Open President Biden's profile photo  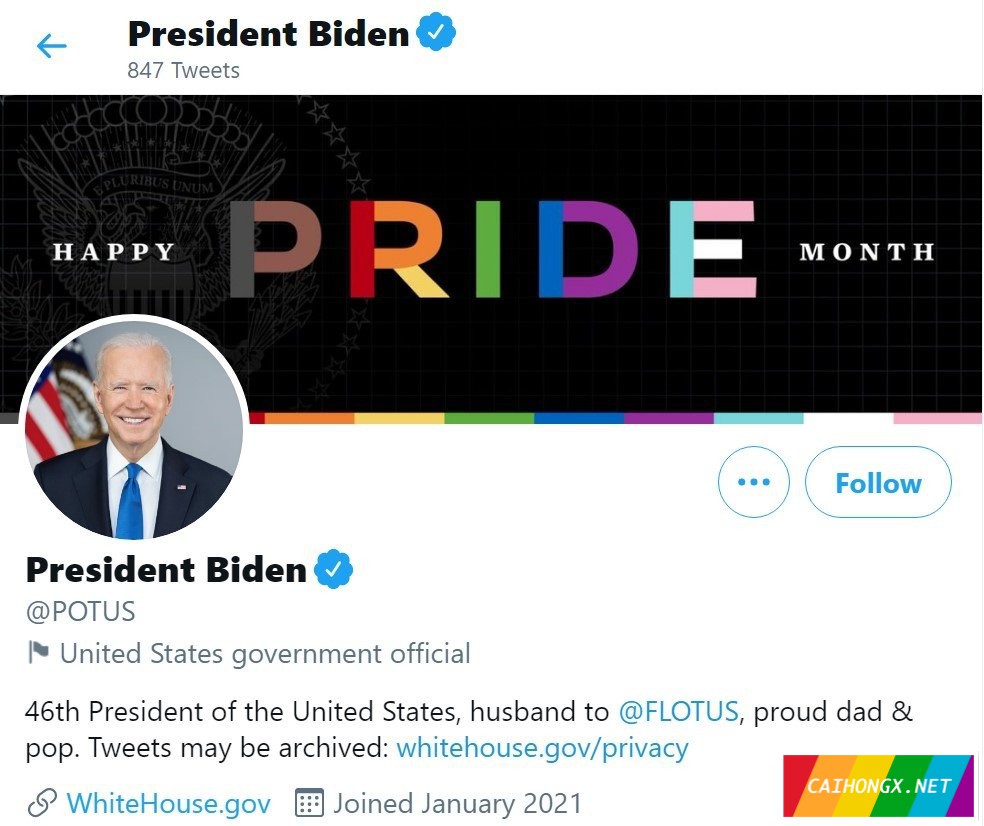[x=133, y=429]
